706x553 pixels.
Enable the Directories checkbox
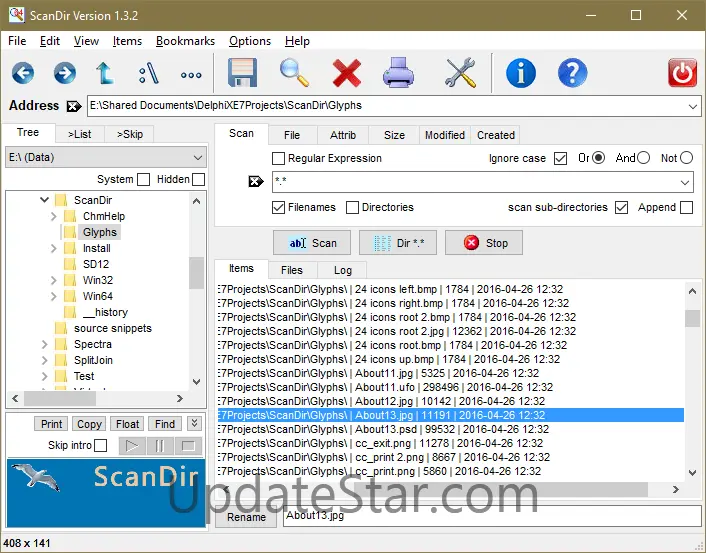coord(353,208)
